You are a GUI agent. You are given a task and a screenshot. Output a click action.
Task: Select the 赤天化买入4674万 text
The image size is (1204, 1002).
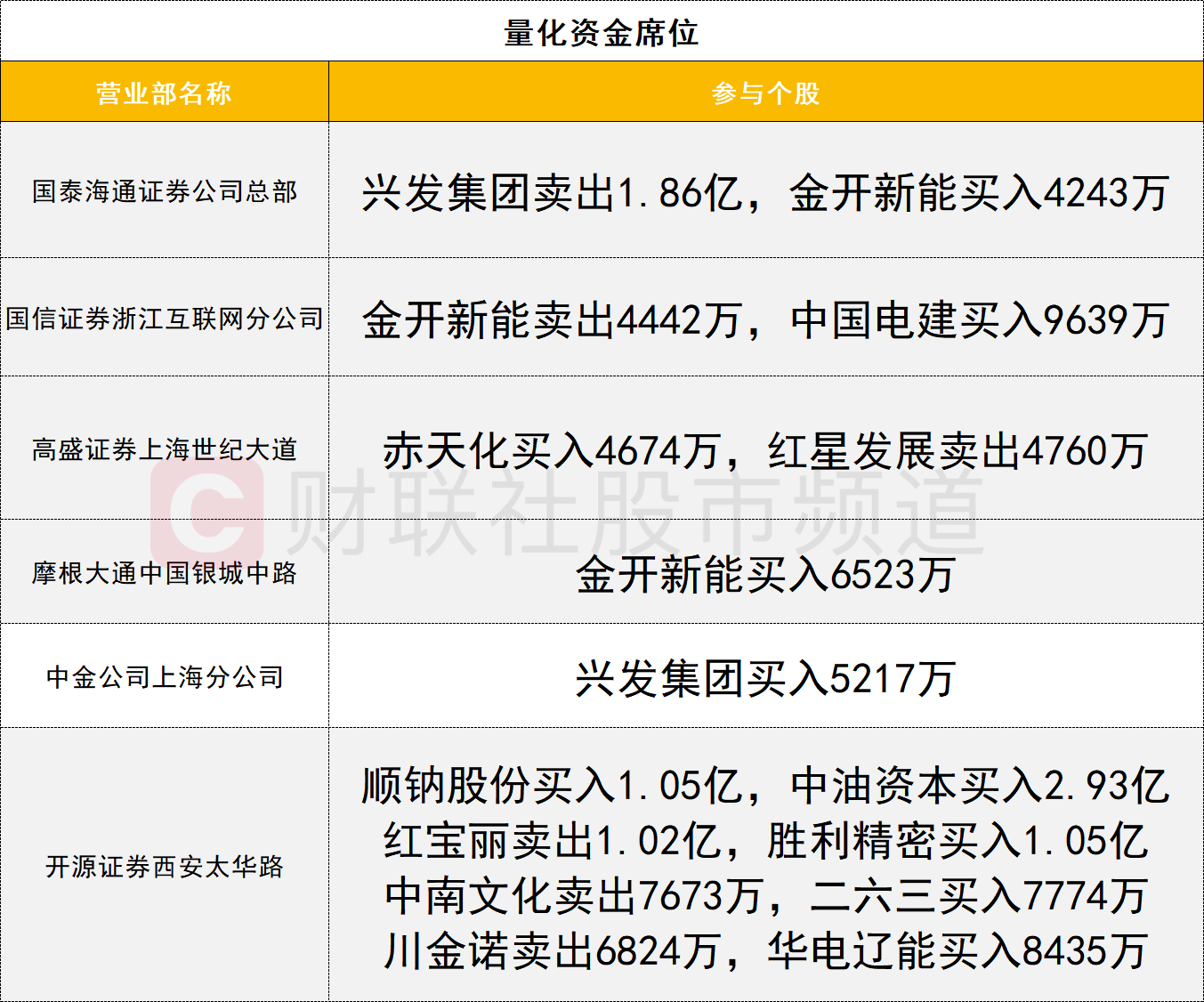pyautogui.click(x=552, y=451)
